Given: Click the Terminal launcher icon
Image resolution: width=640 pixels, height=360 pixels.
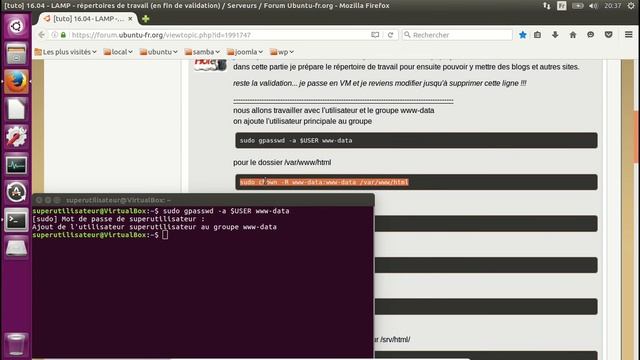Looking at the screenshot, I should point(16,220).
